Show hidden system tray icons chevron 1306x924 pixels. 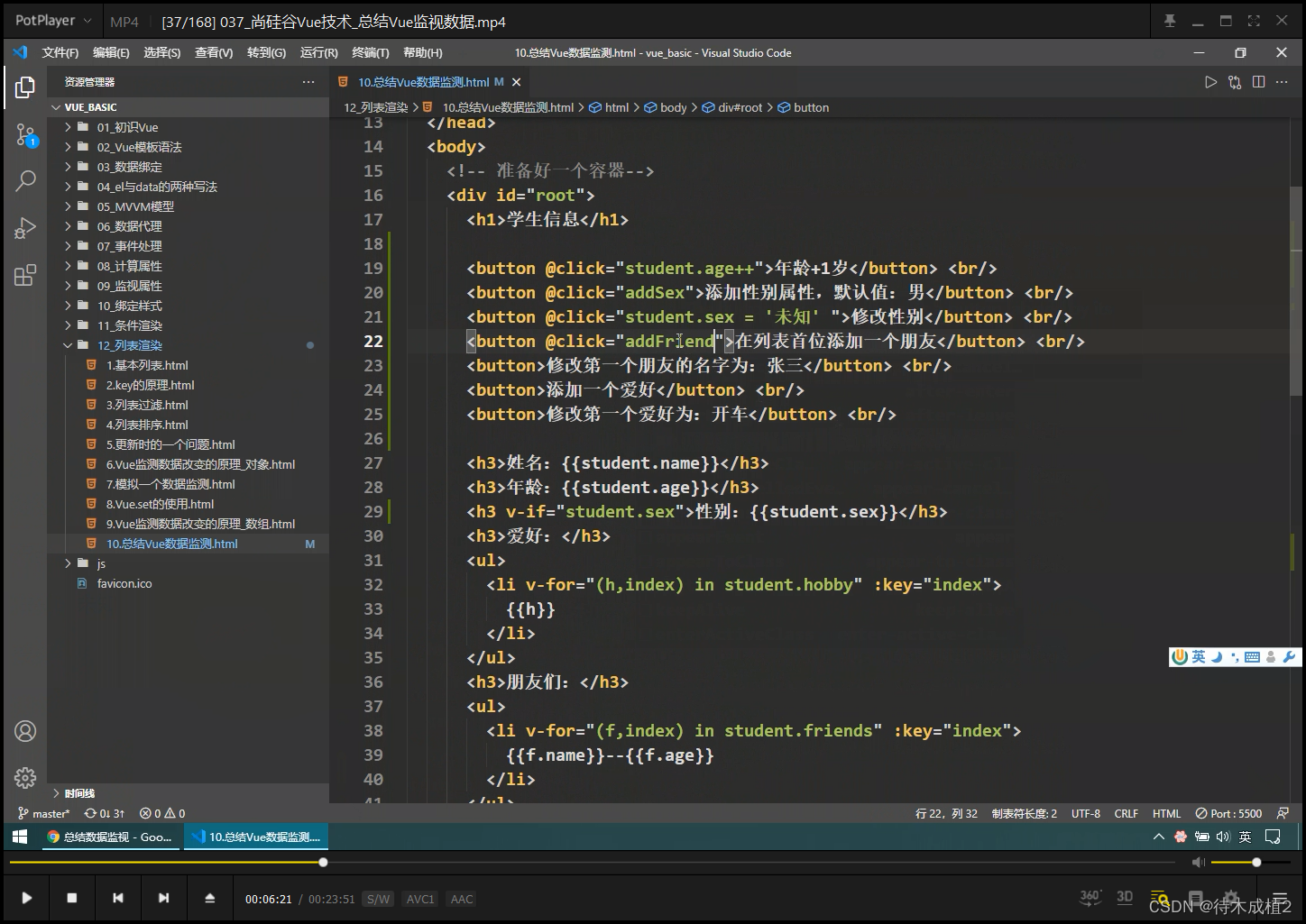tap(1159, 837)
